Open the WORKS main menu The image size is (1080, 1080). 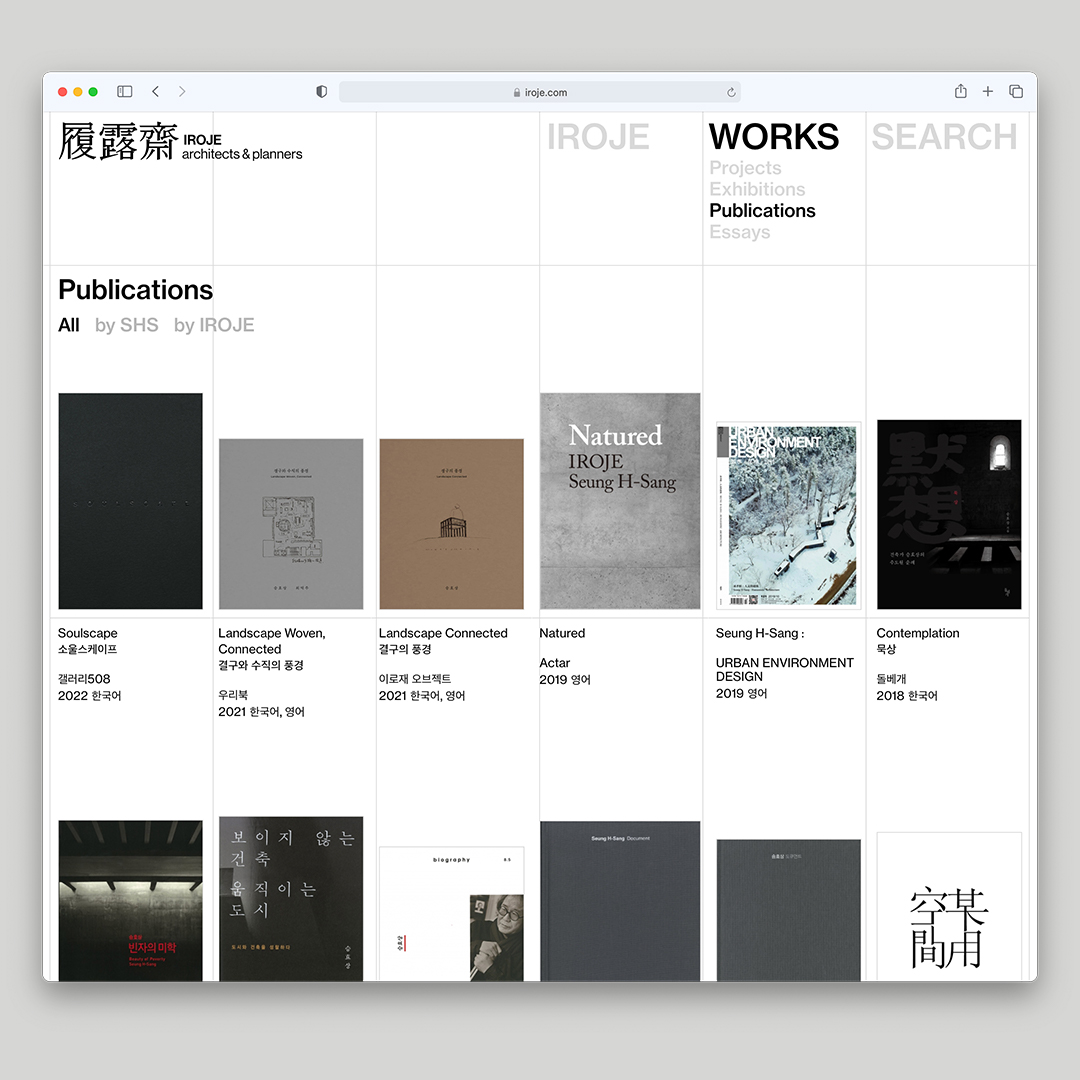pyautogui.click(x=774, y=136)
